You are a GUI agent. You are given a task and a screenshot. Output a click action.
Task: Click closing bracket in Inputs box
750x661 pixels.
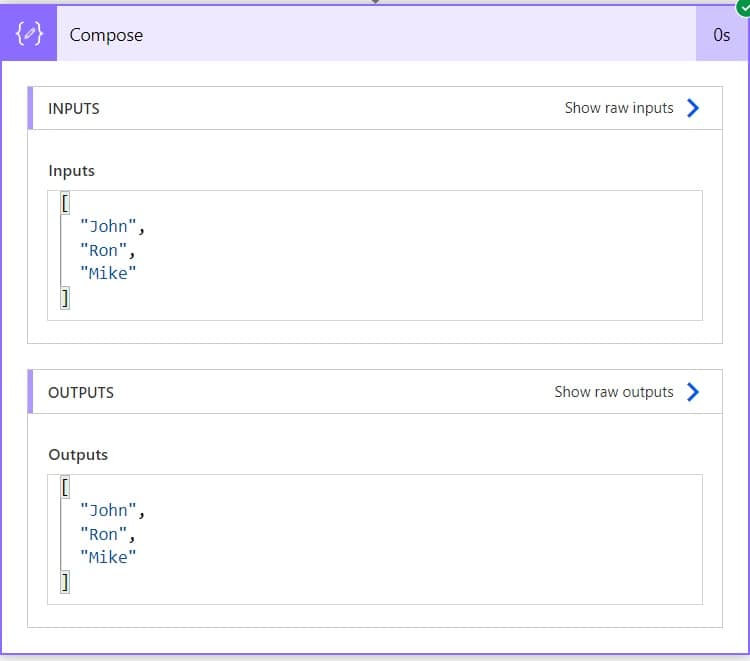click(x=65, y=298)
